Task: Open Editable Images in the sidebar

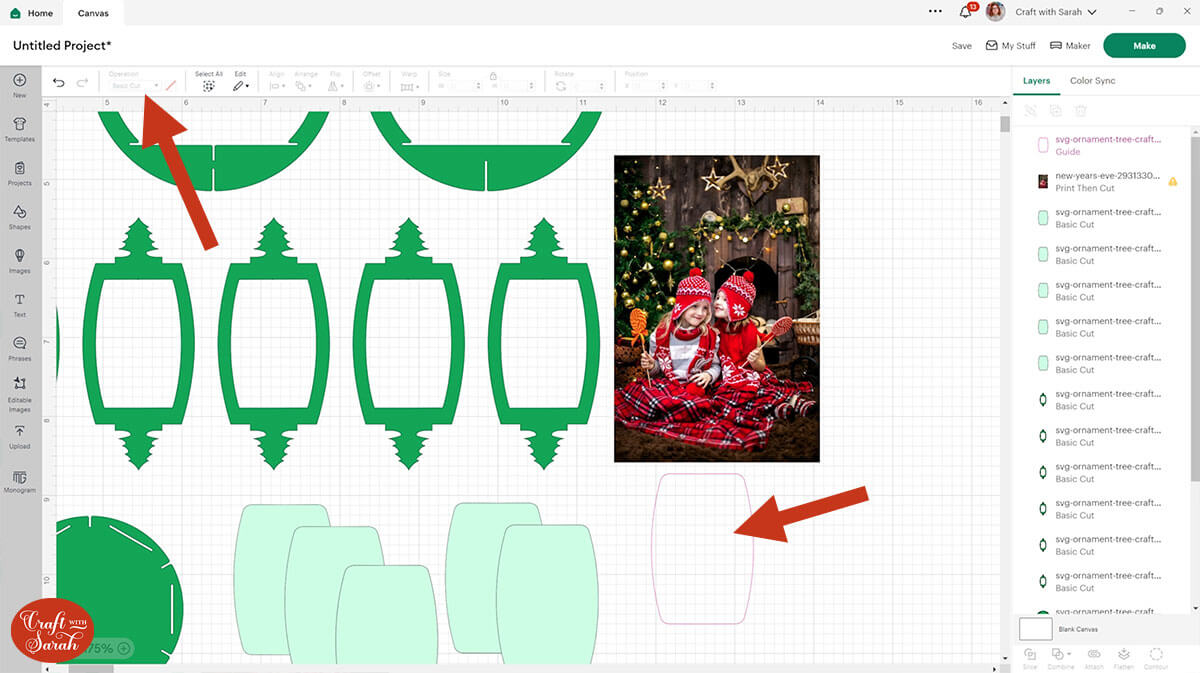Action: 19,394
